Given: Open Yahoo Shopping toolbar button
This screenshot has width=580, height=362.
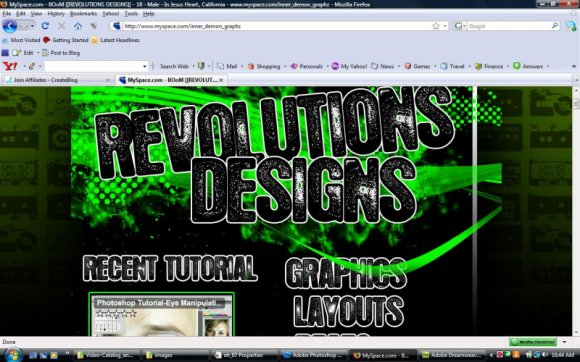Looking at the screenshot, I should pyautogui.click(x=264, y=66).
